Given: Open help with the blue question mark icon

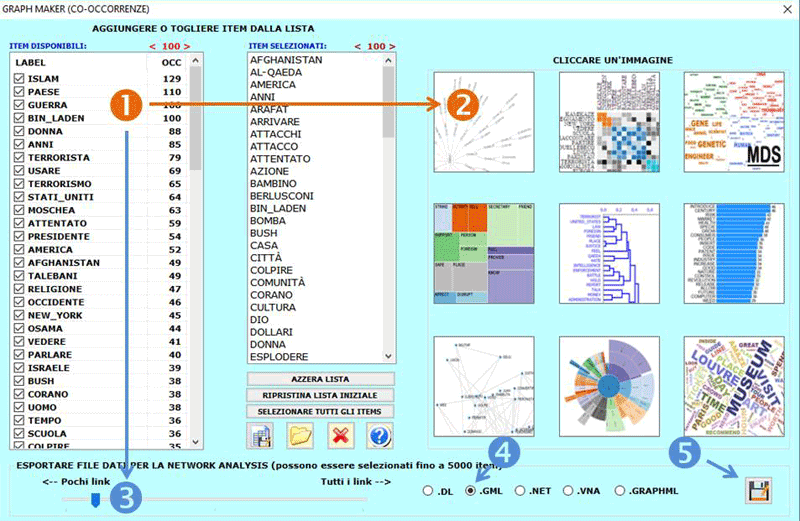Looking at the screenshot, I should tap(380, 436).
